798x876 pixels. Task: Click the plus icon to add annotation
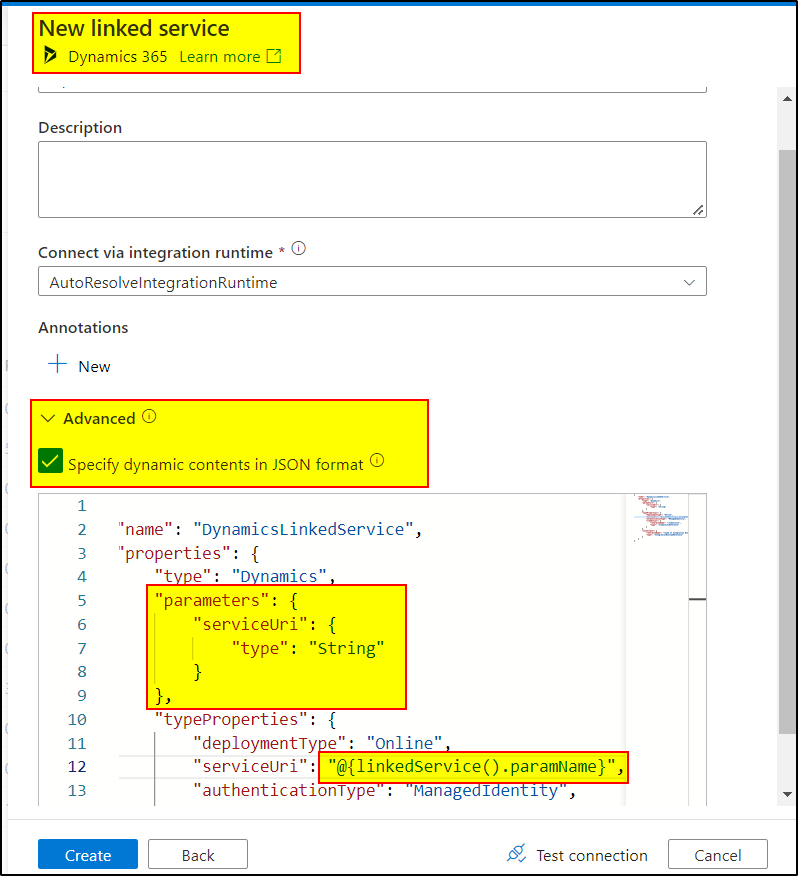coord(57,365)
